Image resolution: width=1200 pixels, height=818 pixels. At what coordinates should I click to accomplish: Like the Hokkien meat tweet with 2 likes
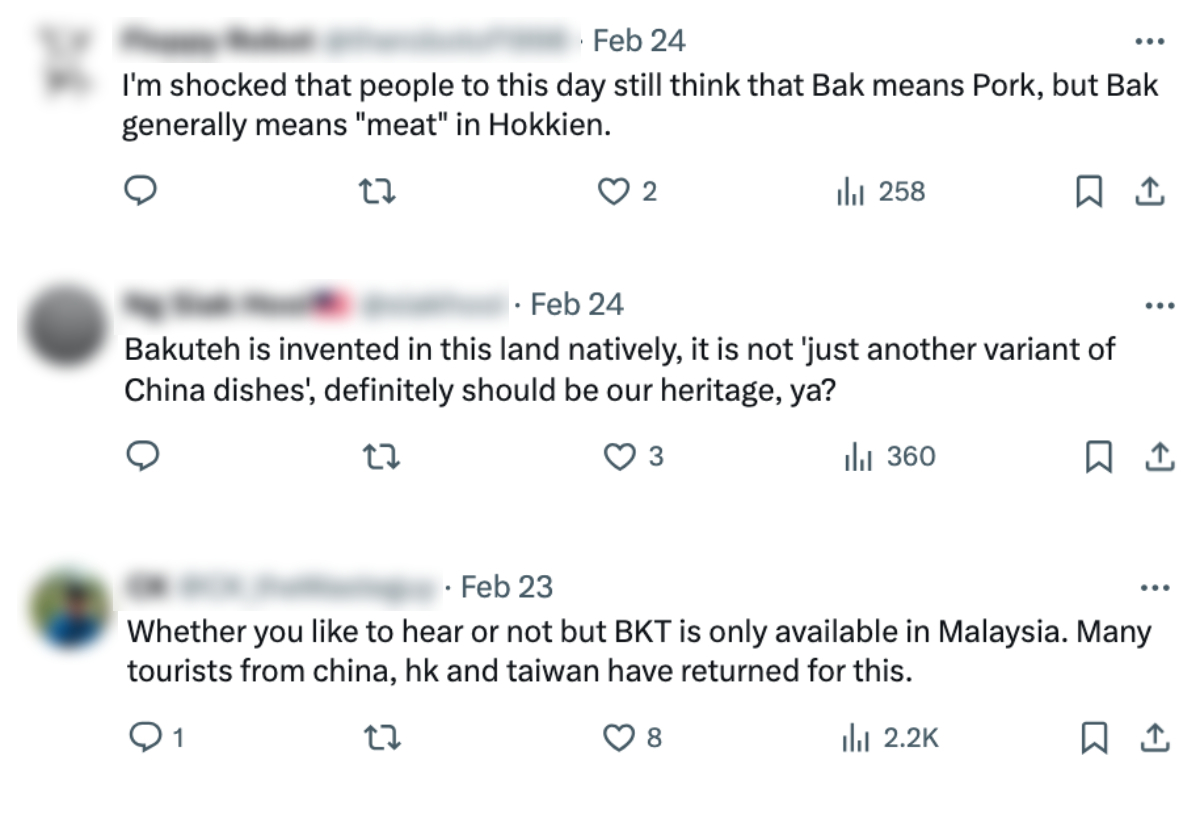[x=613, y=191]
